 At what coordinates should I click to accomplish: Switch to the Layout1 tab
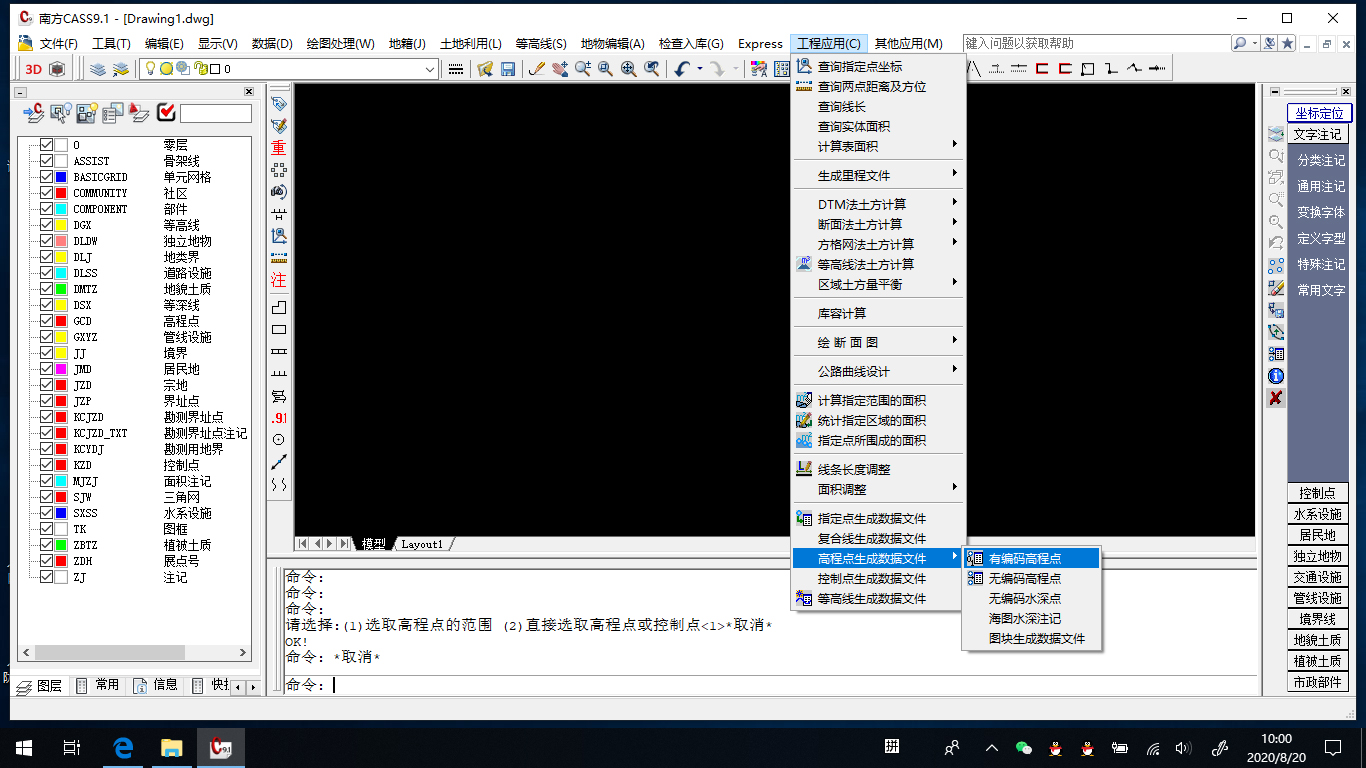coord(422,544)
